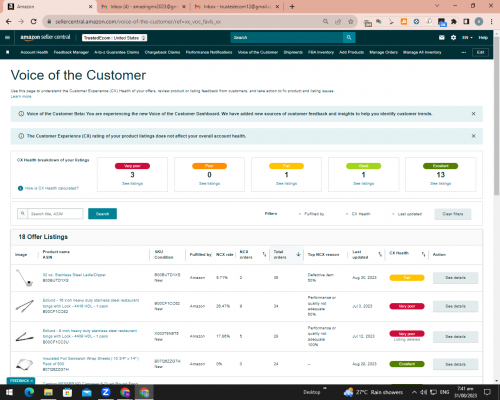Viewport: 500px width, 400px height.
Task: Open File Explorer from the taskbar
Action: (48, 392)
